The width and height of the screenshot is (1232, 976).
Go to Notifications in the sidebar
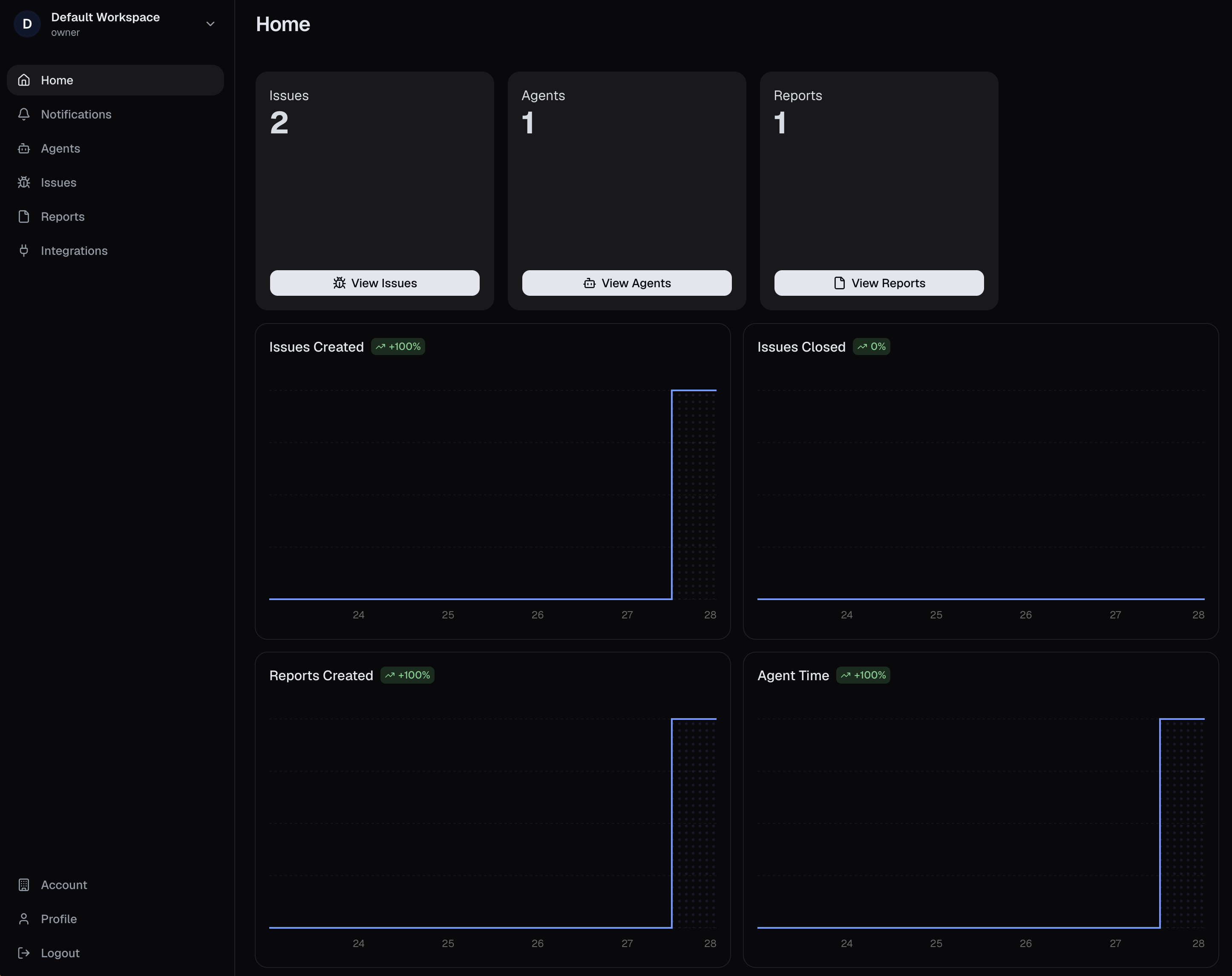(x=115, y=114)
